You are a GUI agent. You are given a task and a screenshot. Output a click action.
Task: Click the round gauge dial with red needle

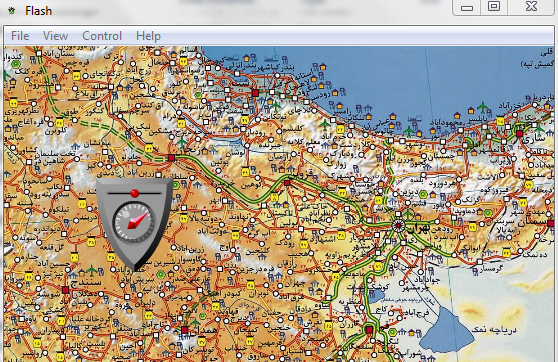point(134,222)
